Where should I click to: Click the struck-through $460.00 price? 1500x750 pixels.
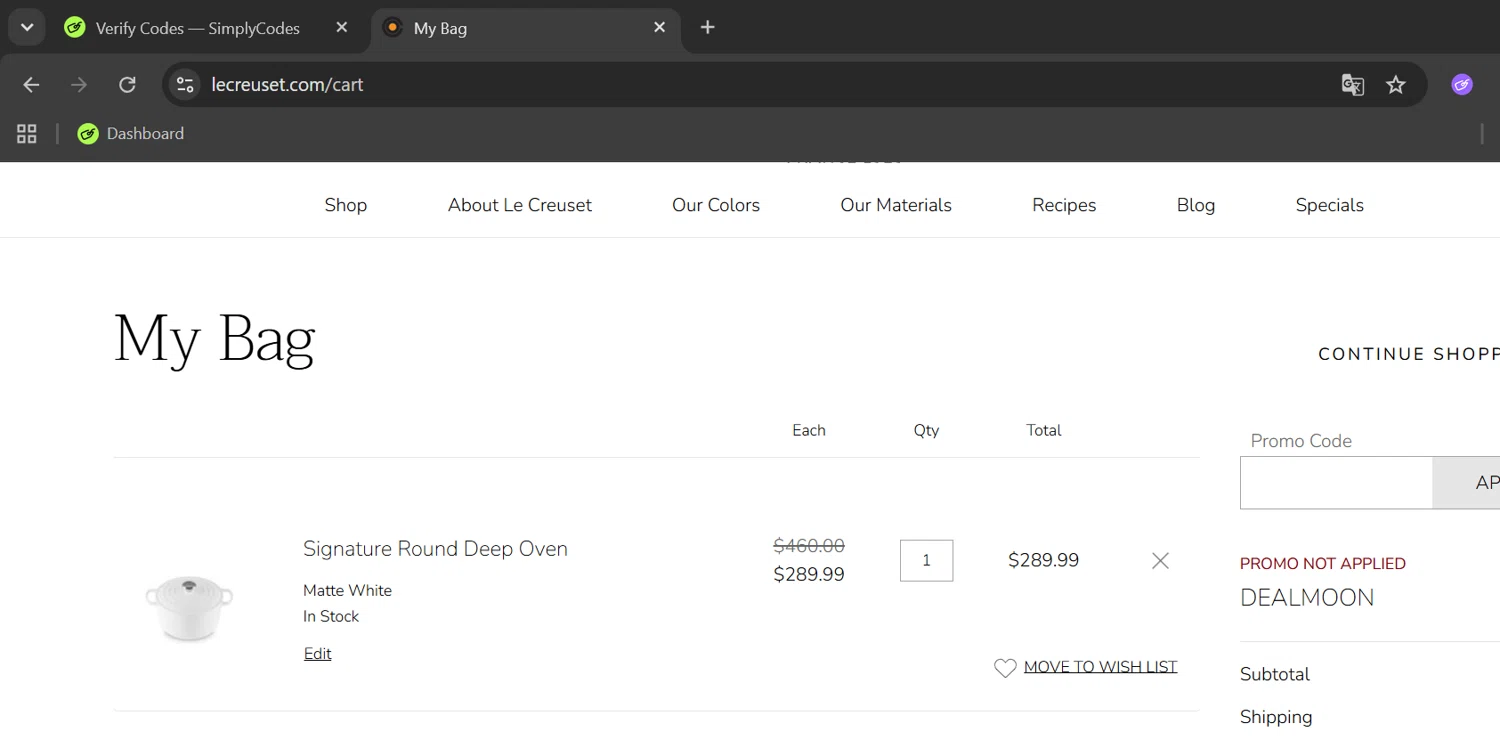pos(809,546)
